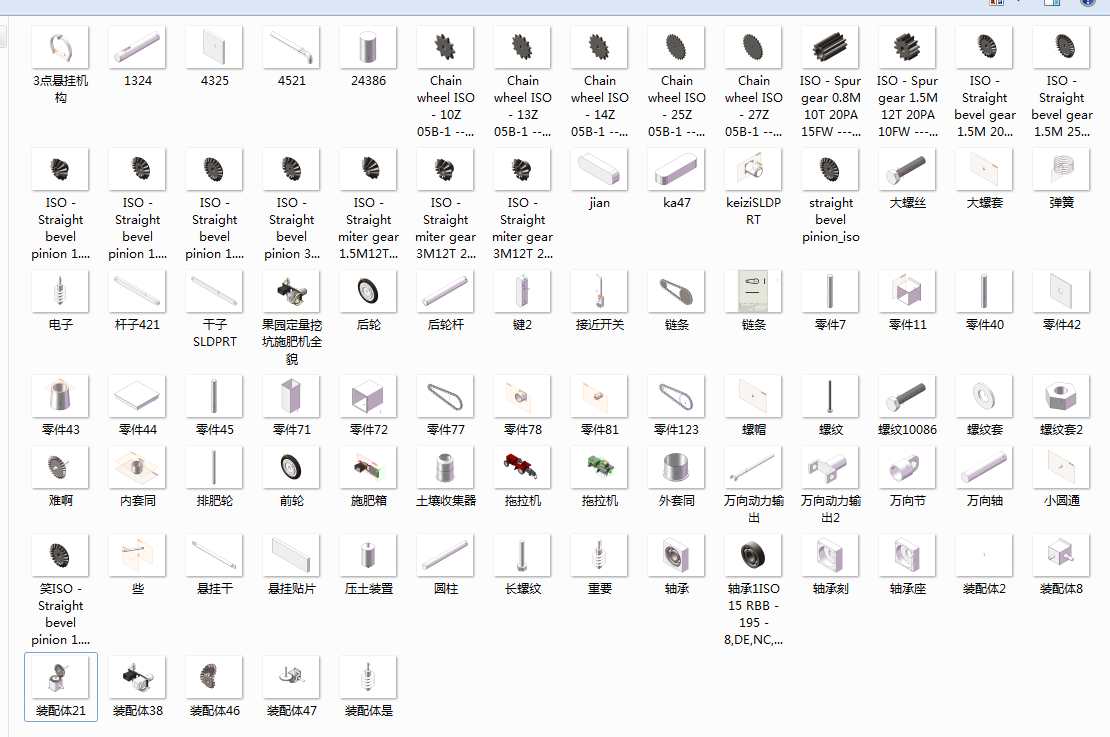Select the 施肥箱 assembly file

(368, 468)
